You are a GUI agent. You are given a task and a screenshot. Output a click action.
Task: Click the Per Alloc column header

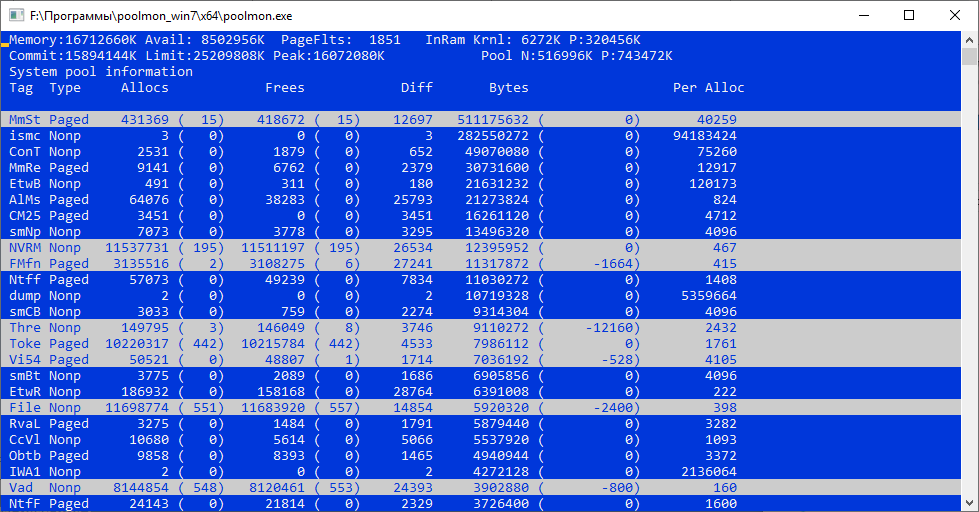pyautogui.click(x=708, y=88)
